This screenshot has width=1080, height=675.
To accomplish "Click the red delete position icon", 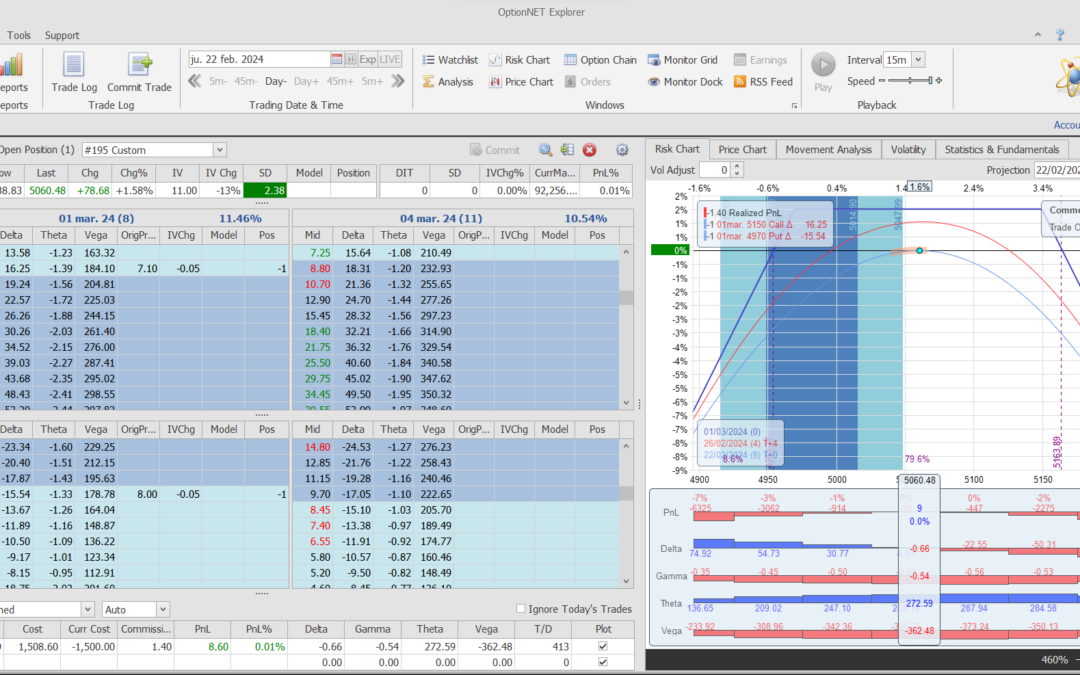I will click(590, 150).
